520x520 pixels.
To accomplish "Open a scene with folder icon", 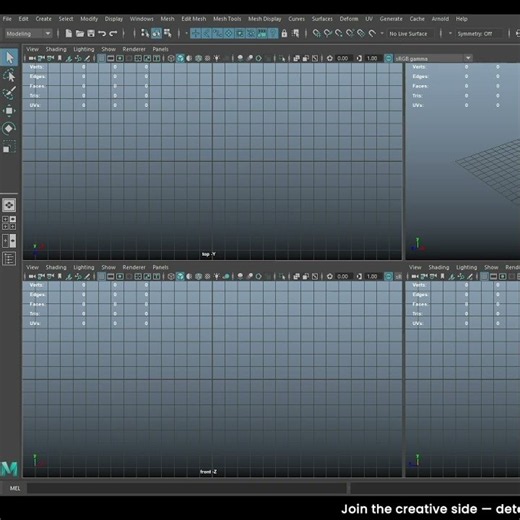I will pos(80,33).
